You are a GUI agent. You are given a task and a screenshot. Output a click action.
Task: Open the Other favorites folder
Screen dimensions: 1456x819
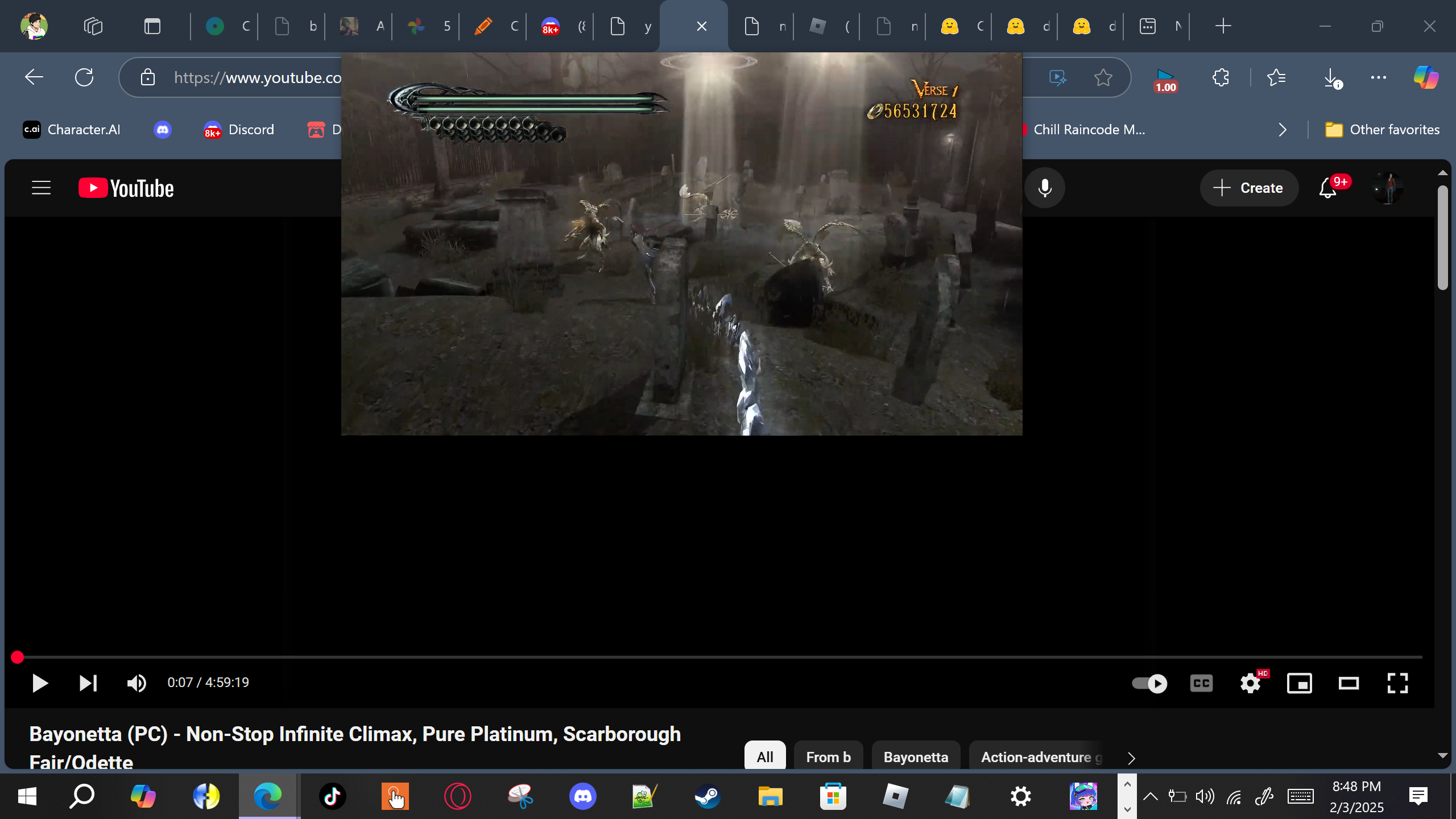[1382, 130]
